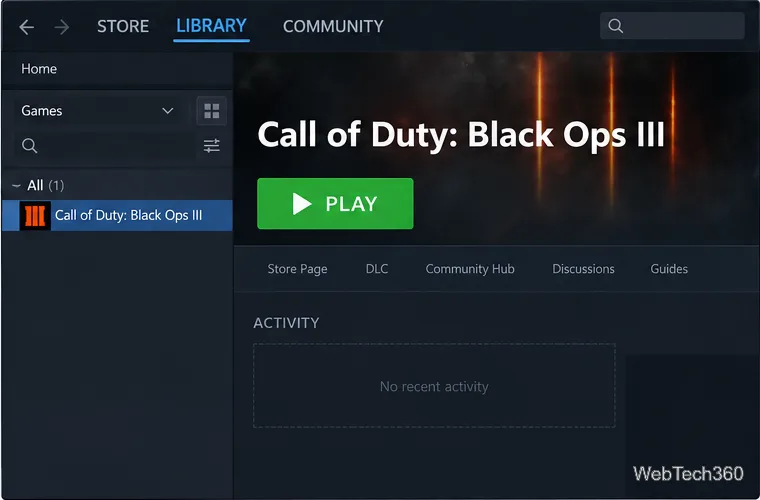Open the Store Page link
The width and height of the screenshot is (760, 500).
click(297, 269)
